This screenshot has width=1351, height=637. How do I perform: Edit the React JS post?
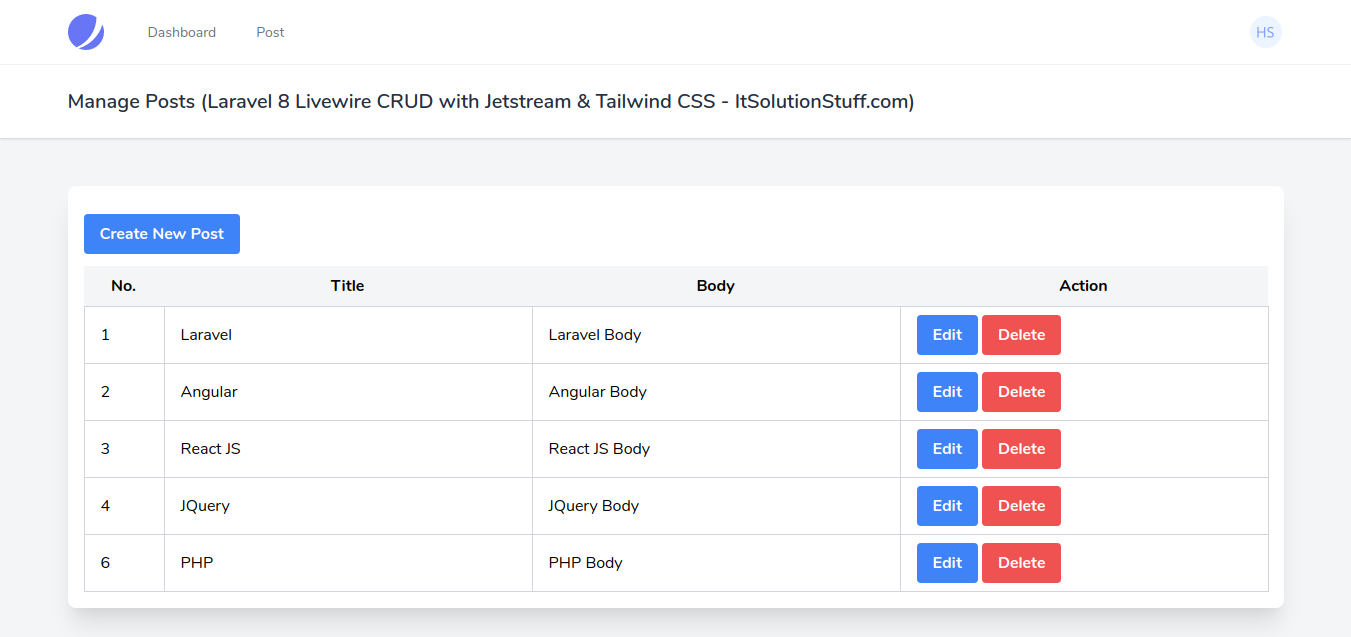tap(946, 448)
